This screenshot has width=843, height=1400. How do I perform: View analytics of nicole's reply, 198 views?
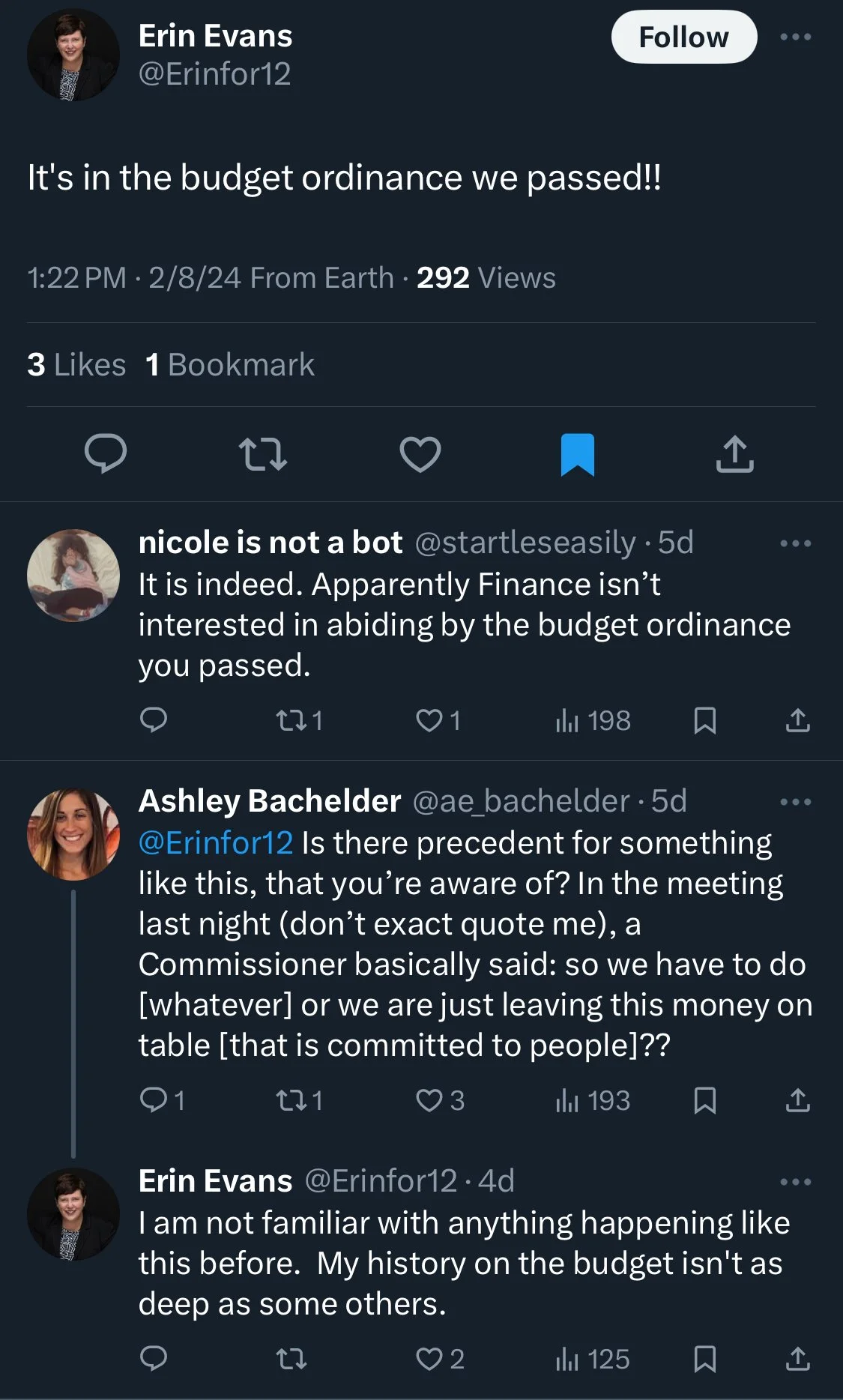tap(593, 721)
